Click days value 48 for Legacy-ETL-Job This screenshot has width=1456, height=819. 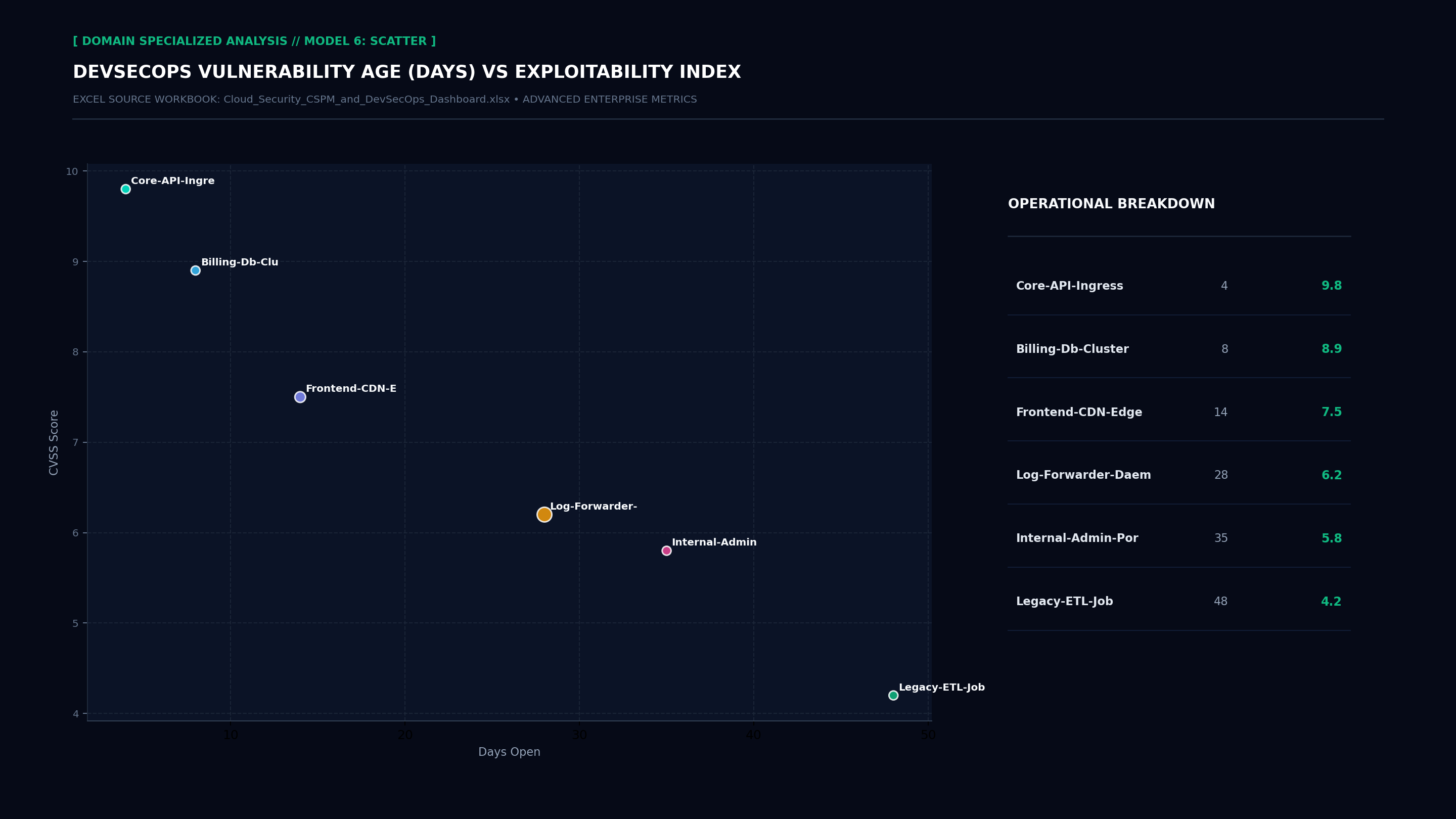1221,602
